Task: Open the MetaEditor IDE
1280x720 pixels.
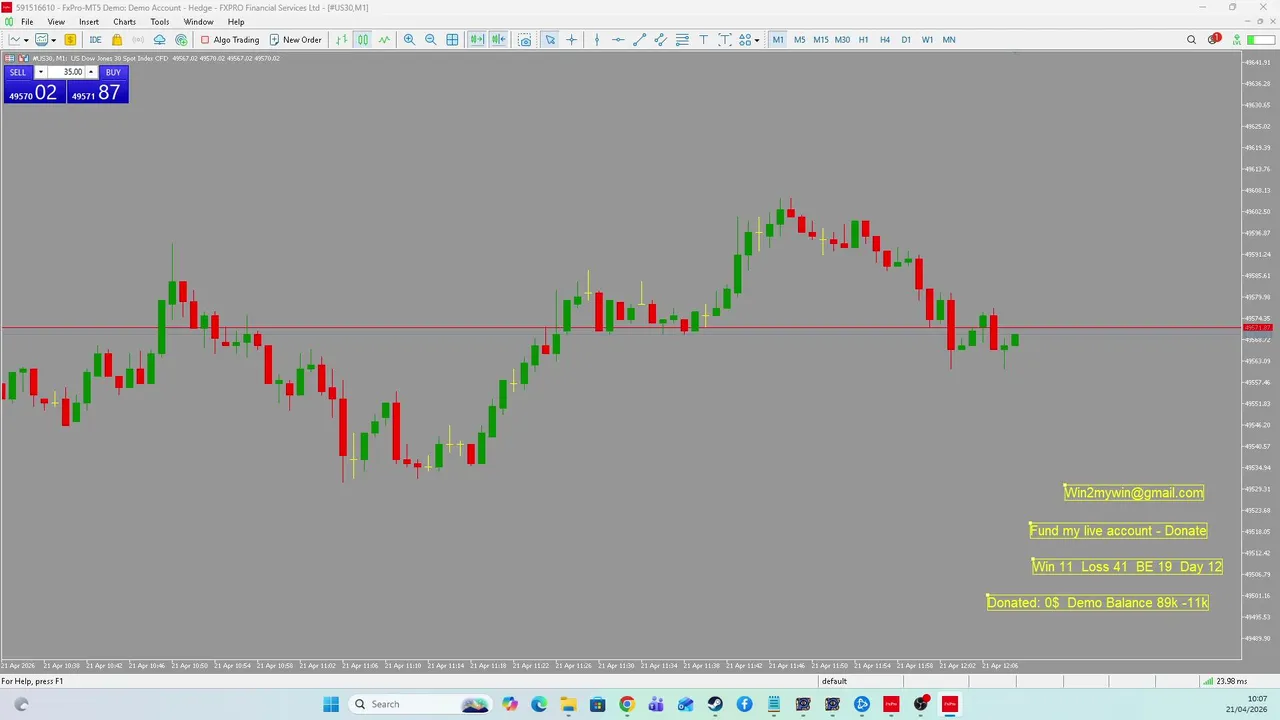Action: coord(95,40)
